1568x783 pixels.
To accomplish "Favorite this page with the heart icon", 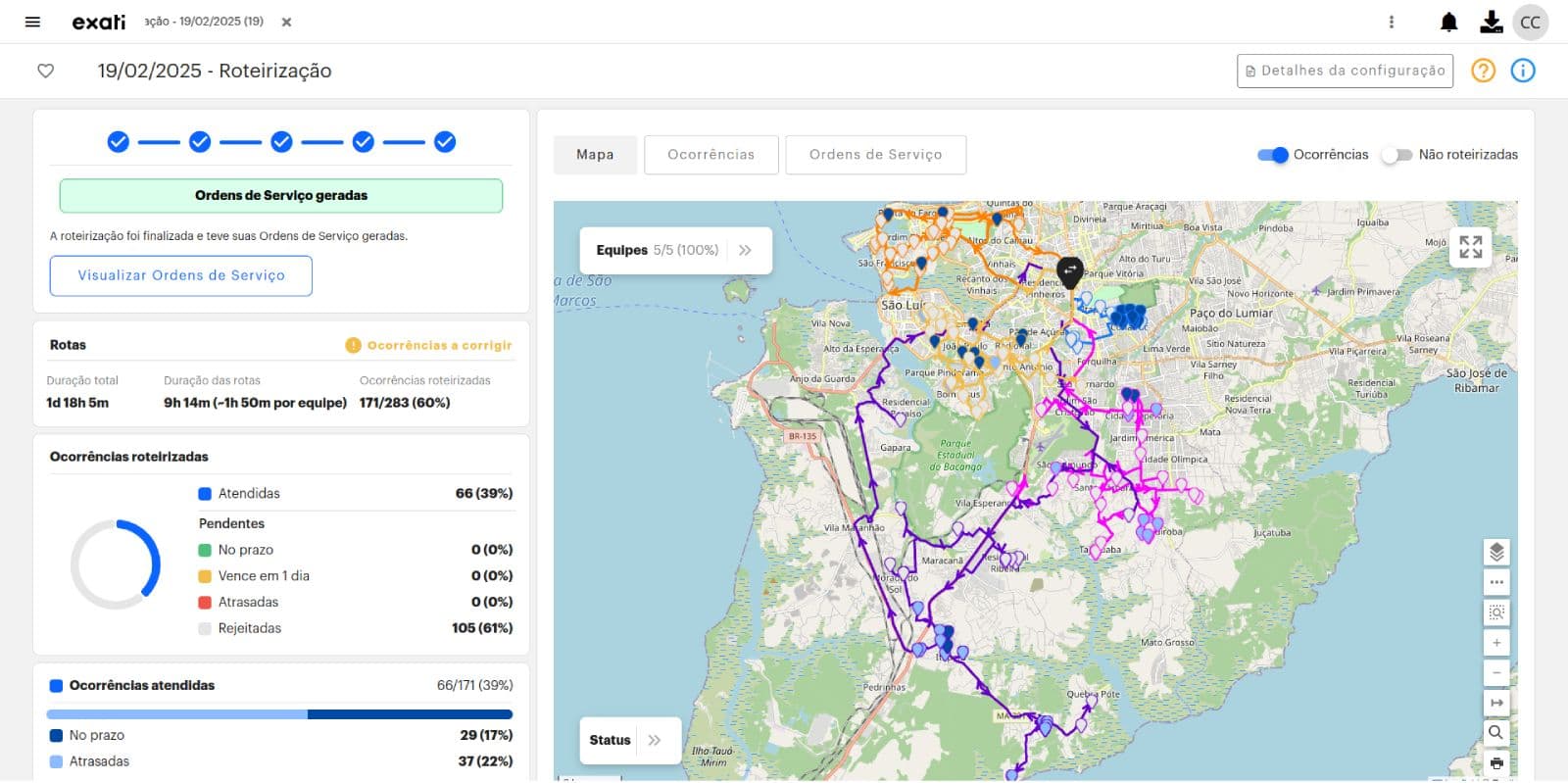I will (x=45, y=71).
